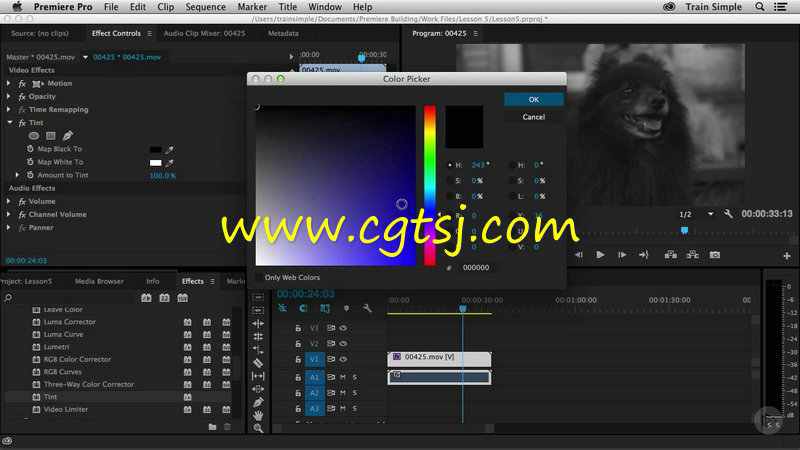Select the Pen tool in tools panel
This screenshot has height=450, width=800.
[x=258, y=402]
